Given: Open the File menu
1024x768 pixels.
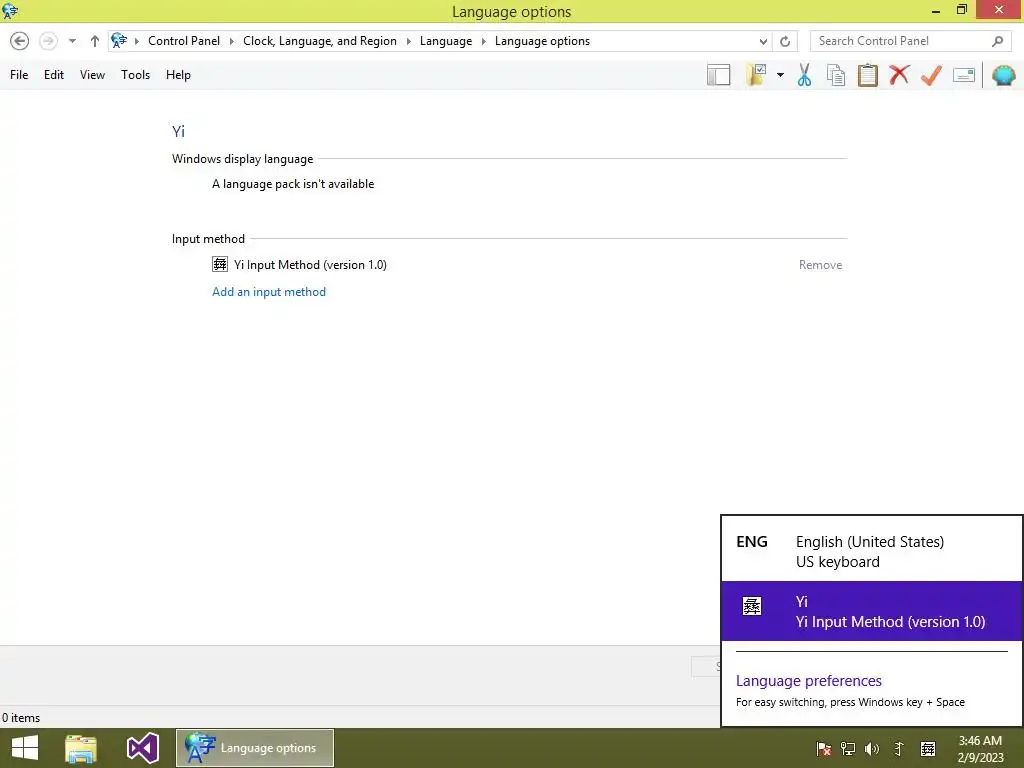Looking at the screenshot, I should [x=19, y=75].
